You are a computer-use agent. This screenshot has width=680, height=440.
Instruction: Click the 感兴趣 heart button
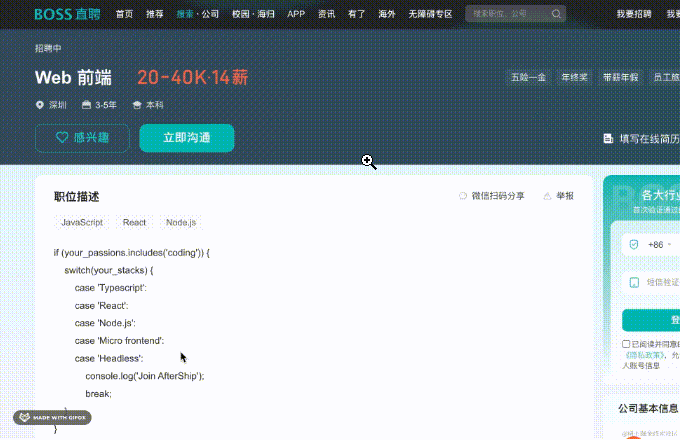(x=82, y=138)
